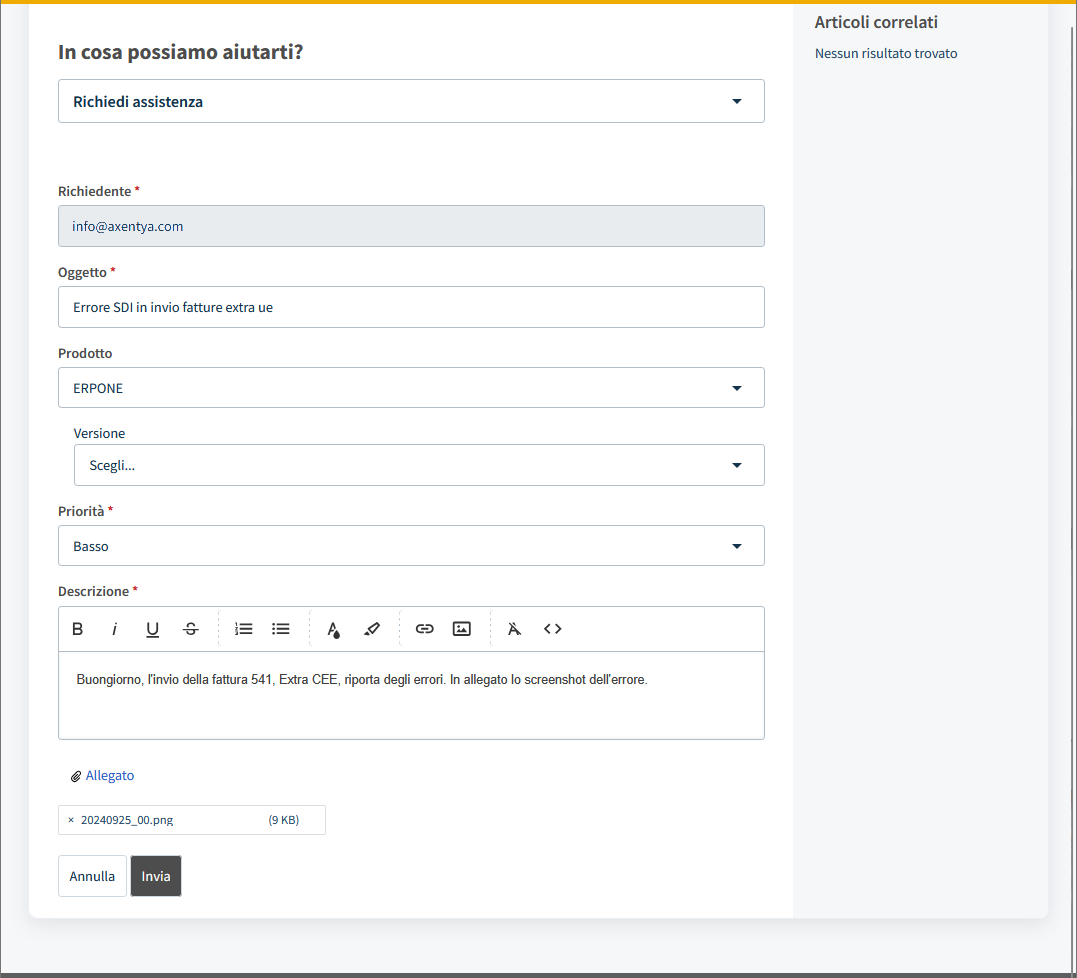The height and width of the screenshot is (978, 1077).
Task: Insert a bulleted list
Action: [281, 629]
